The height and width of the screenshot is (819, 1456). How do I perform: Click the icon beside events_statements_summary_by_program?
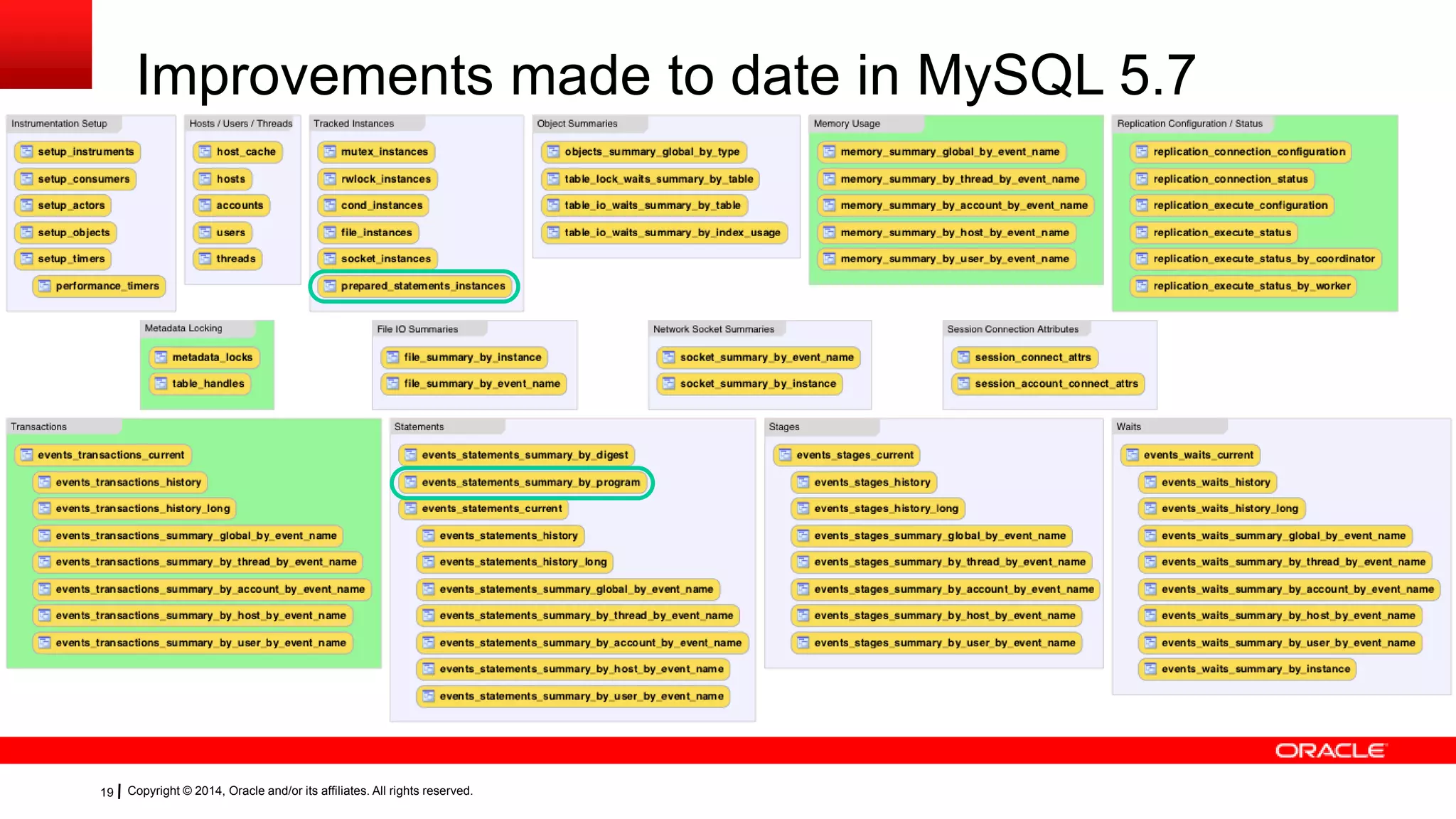coord(411,482)
